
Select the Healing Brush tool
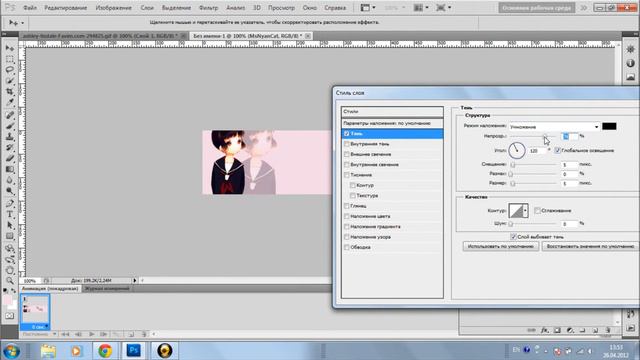click(x=10, y=116)
